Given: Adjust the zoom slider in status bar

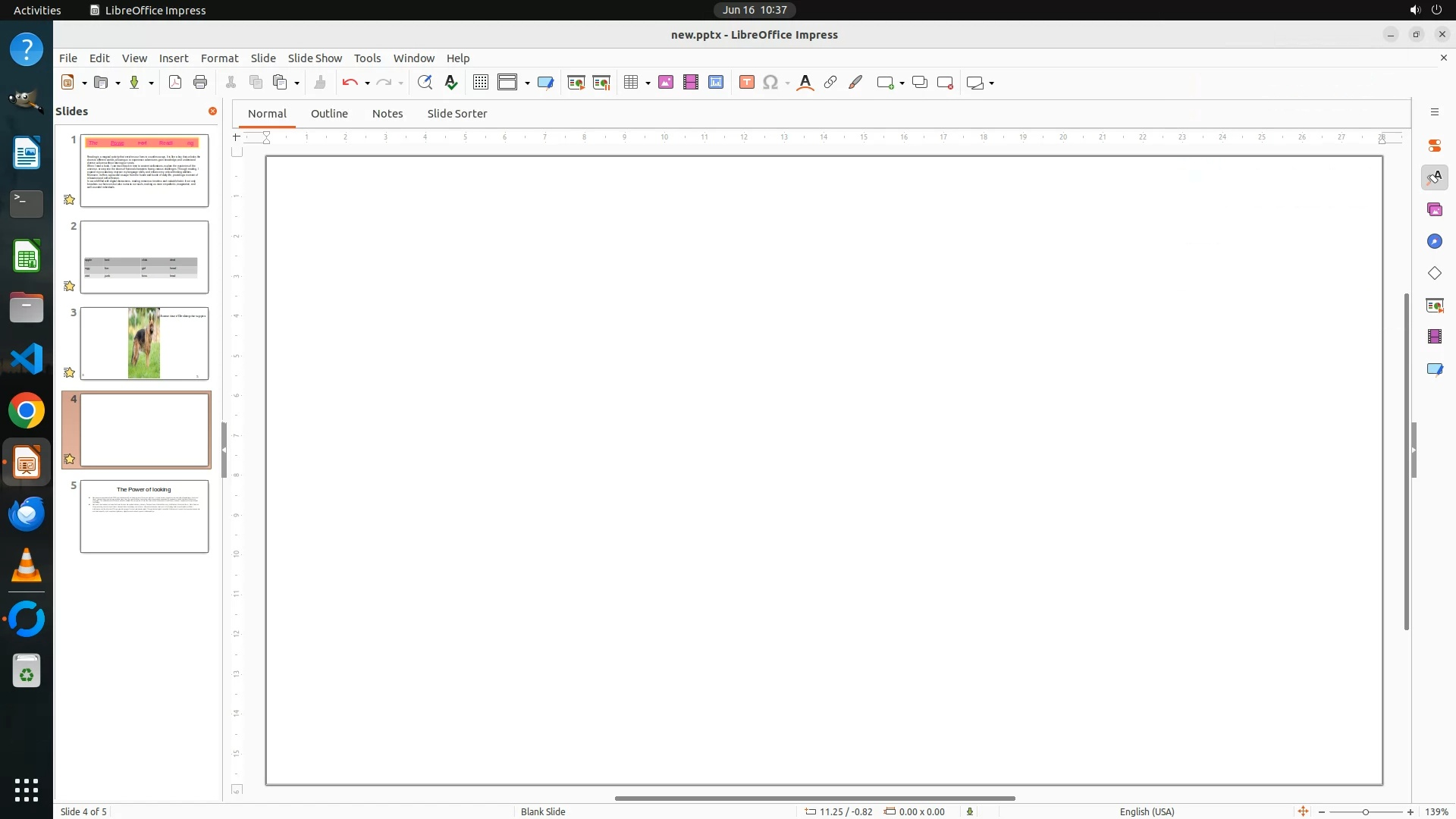Looking at the screenshot, I should click(1365, 812).
